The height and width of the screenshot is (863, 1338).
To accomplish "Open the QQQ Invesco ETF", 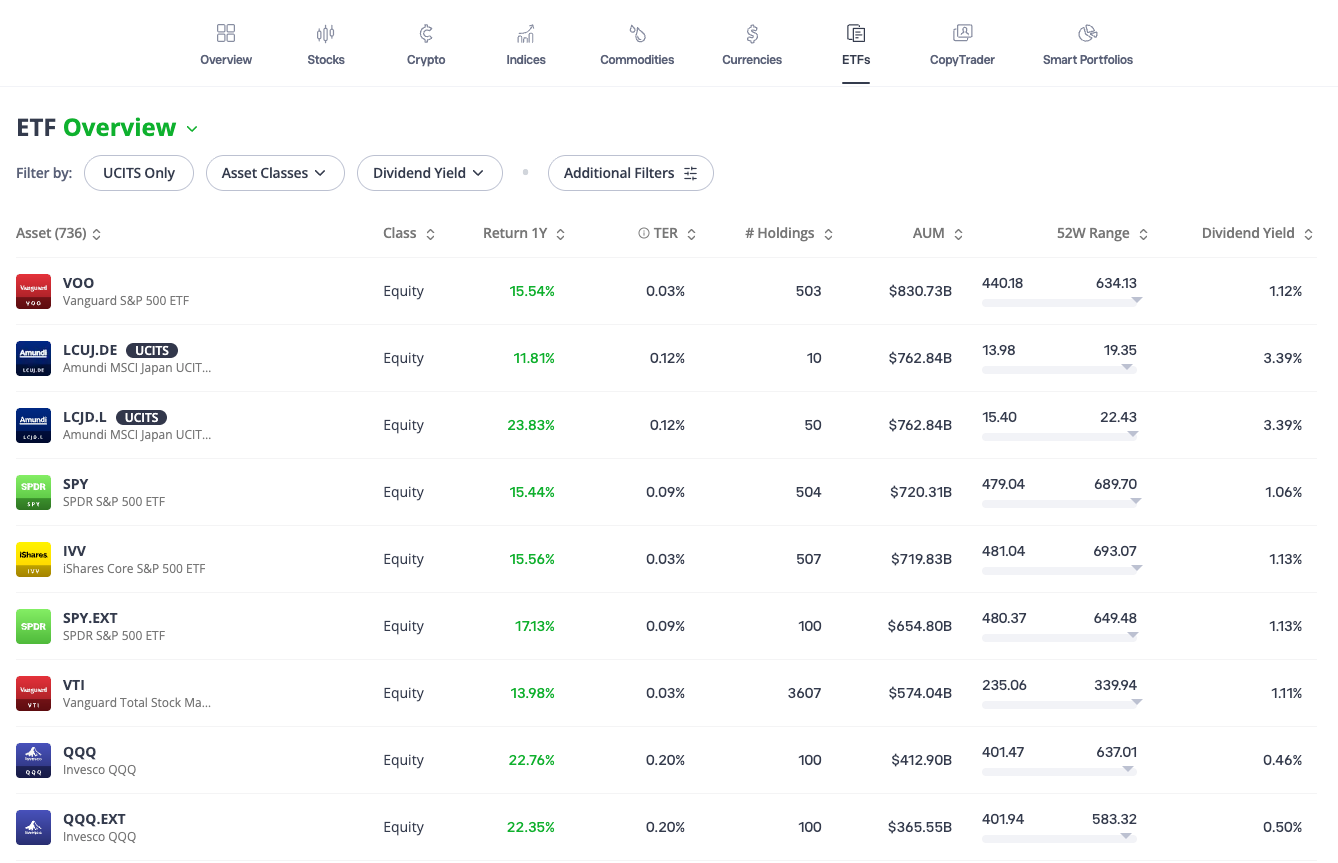I will 80,752.
